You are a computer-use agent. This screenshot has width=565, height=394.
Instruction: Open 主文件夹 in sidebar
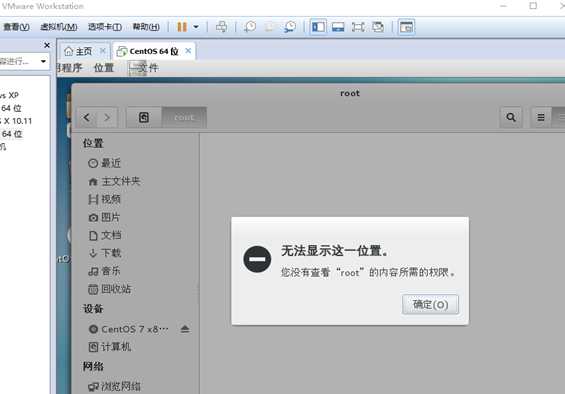pos(114,181)
